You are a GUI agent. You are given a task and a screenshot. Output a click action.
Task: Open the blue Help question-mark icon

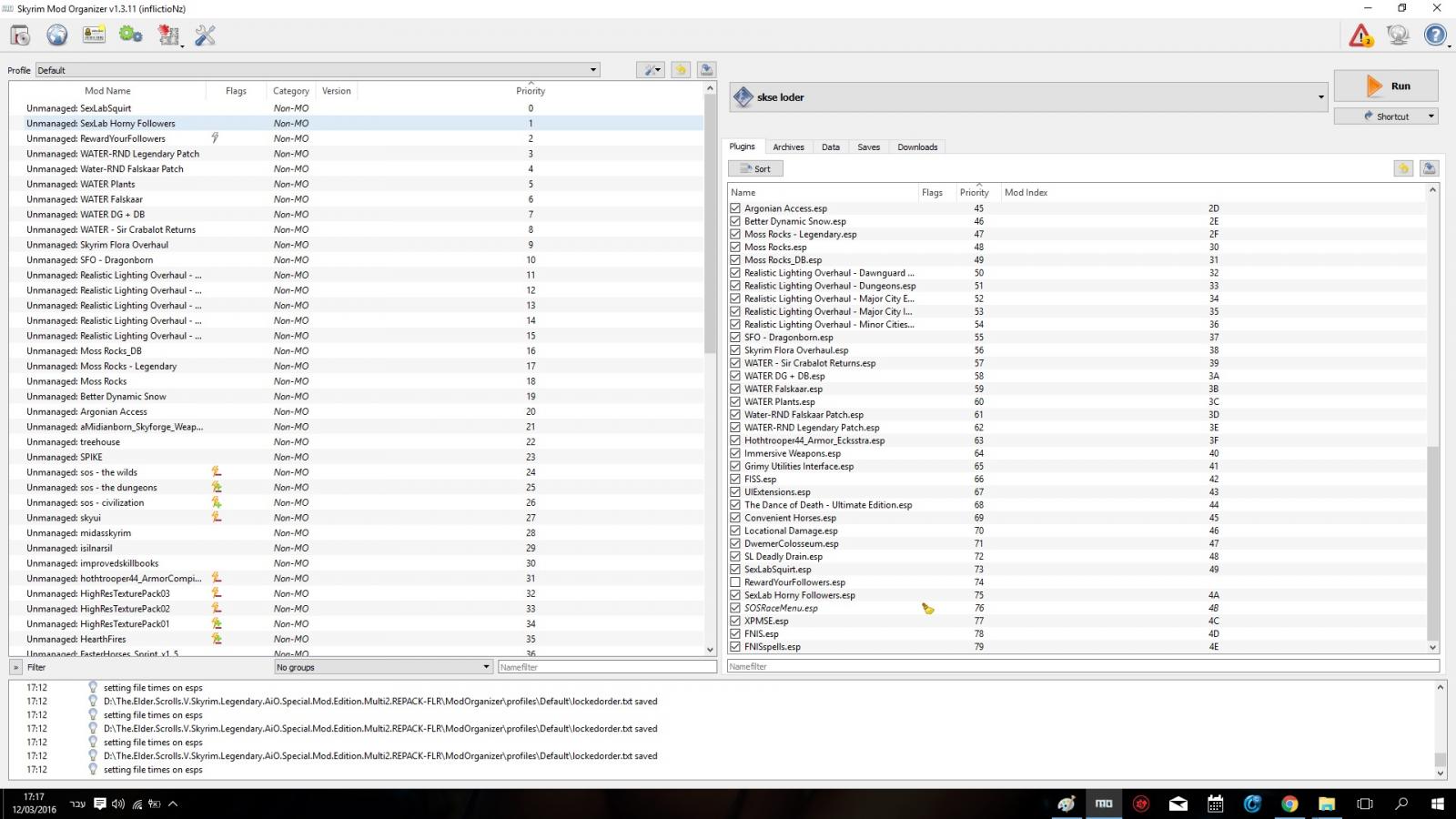(x=1435, y=35)
